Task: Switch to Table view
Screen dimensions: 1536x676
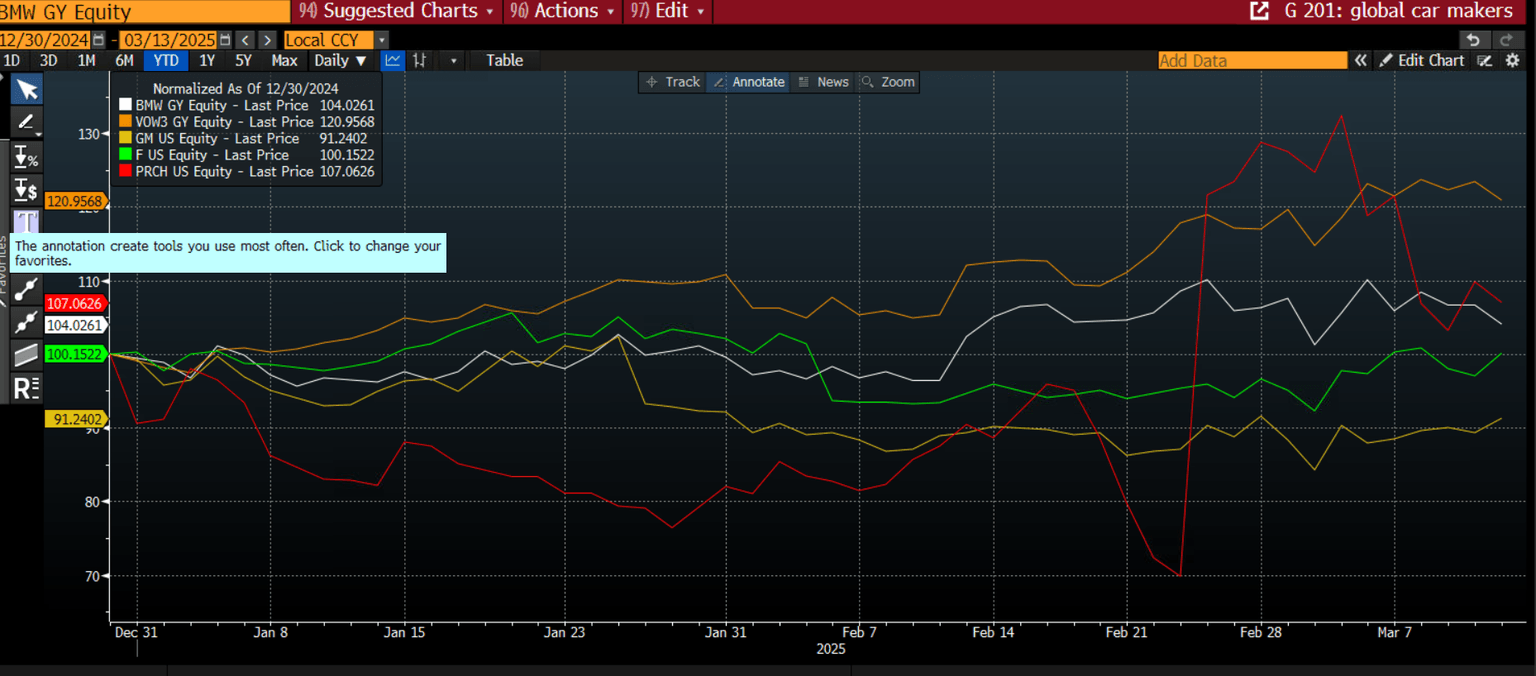Action: tap(504, 60)
